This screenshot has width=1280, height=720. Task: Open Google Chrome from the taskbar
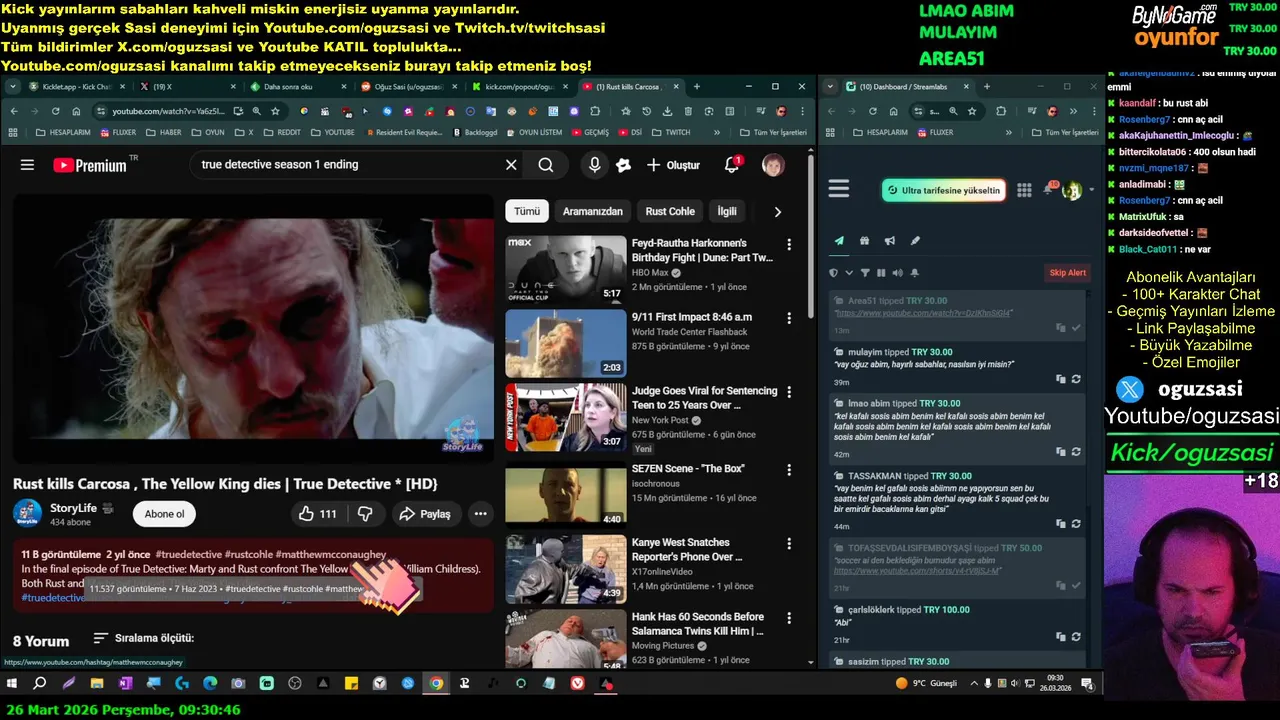436,683
